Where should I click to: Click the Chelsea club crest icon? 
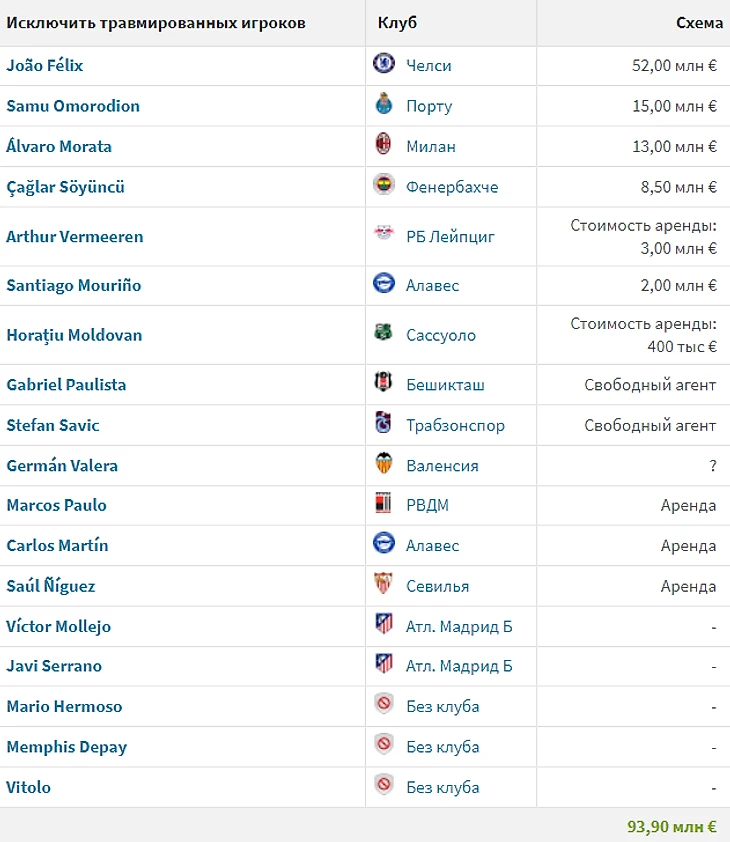[384, 65]
